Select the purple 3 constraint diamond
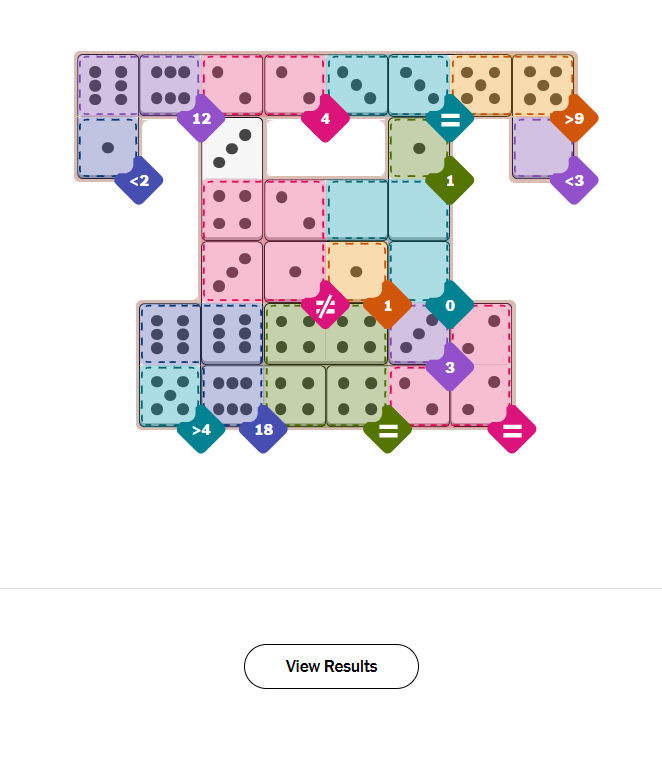This screenshot has height=759, width=662. click(x=449, y=367)
